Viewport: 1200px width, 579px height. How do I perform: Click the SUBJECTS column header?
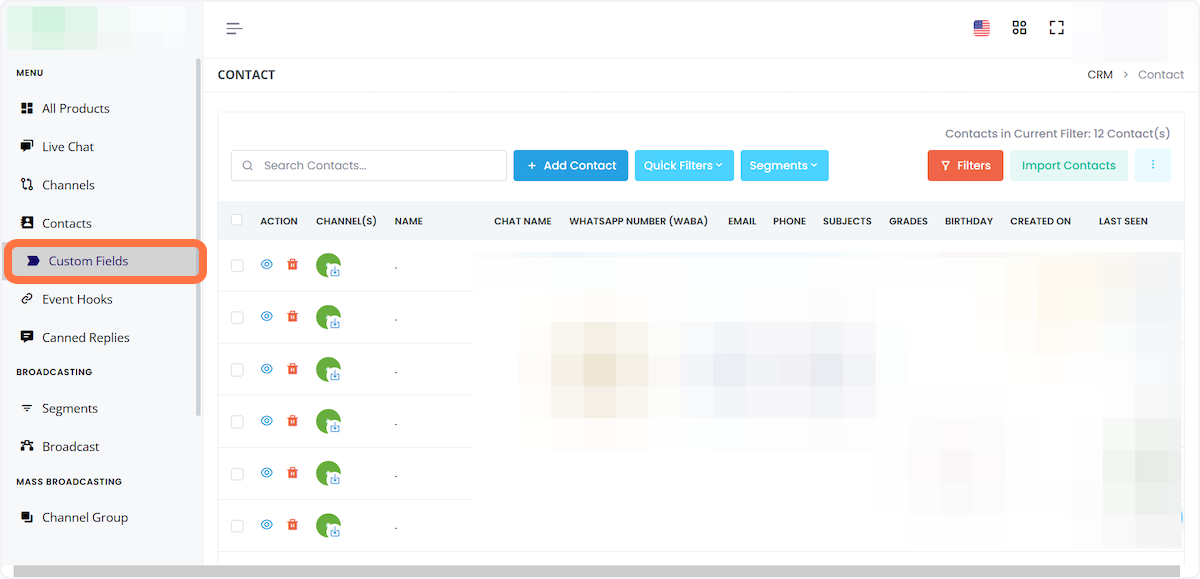point(847,221)
